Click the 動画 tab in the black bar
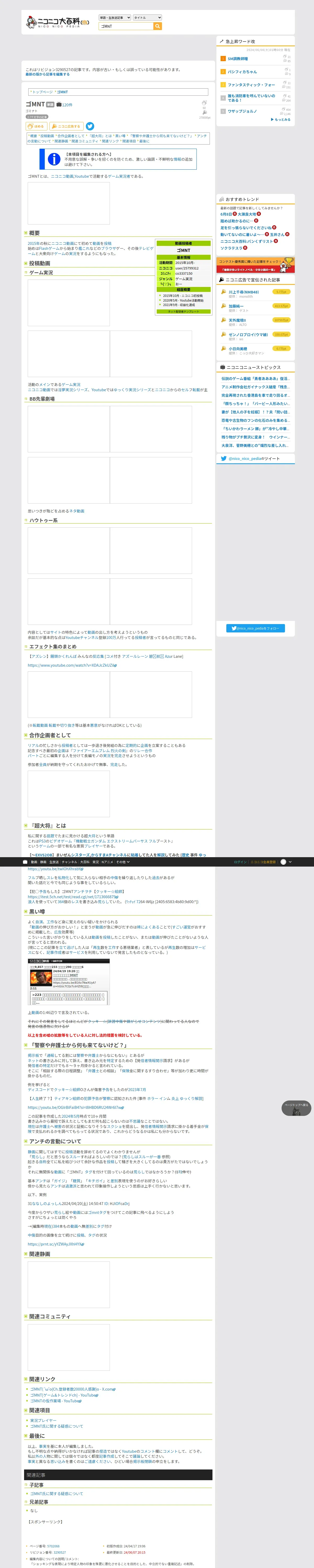 click(x=34, y=862)
